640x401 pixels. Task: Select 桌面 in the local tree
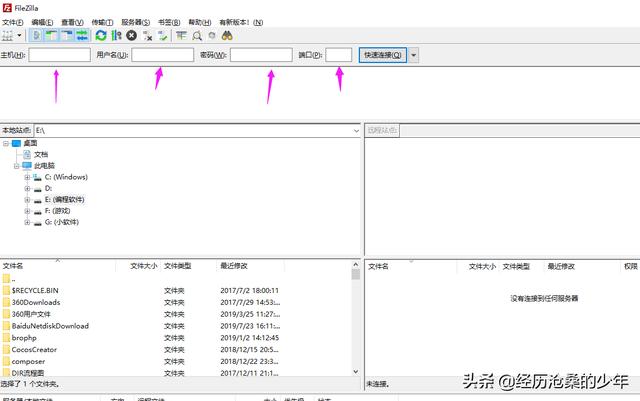tap(30, 143)
